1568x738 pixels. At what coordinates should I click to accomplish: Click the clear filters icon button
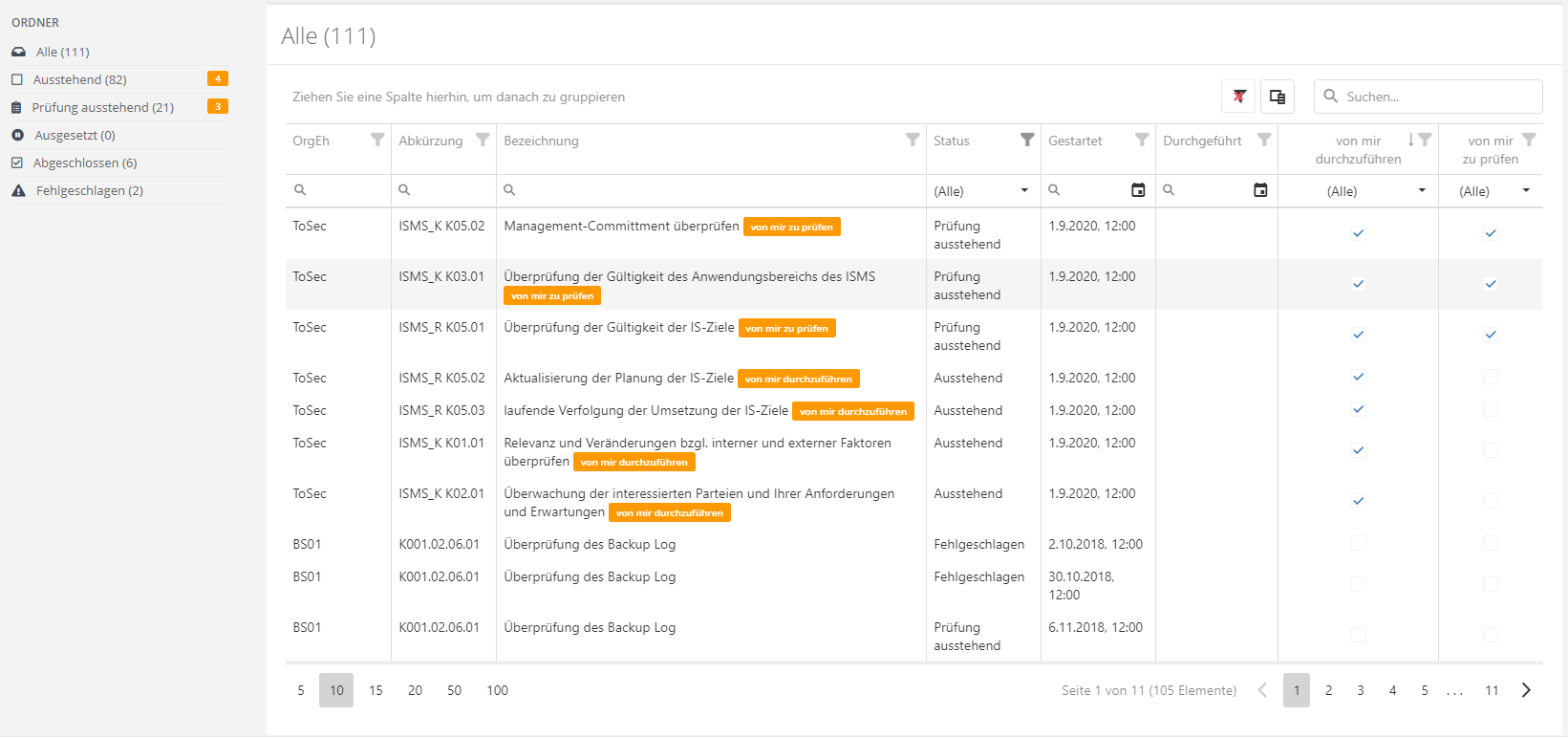click(1238, 97)
